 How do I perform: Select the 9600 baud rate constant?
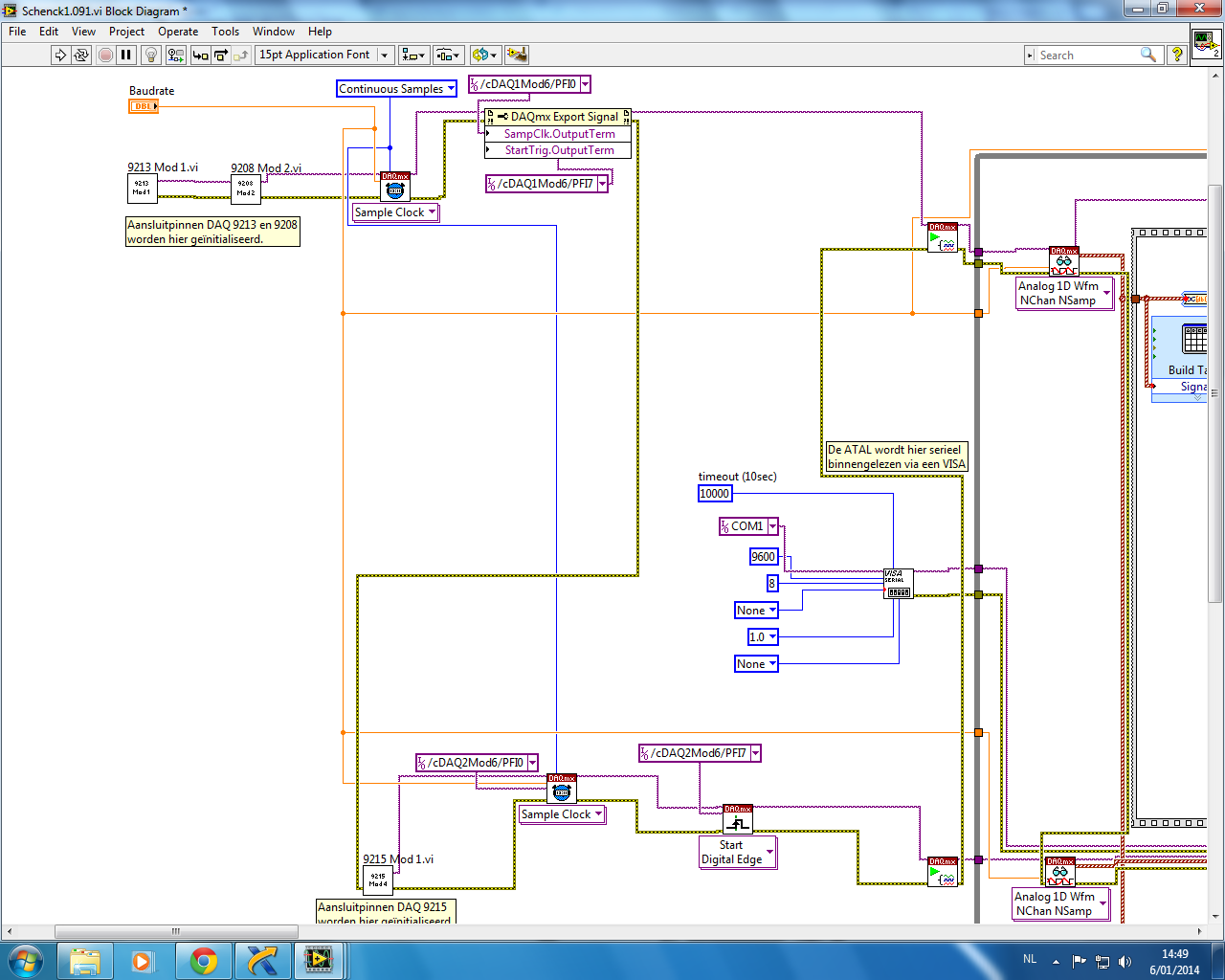tap(764, 557)
